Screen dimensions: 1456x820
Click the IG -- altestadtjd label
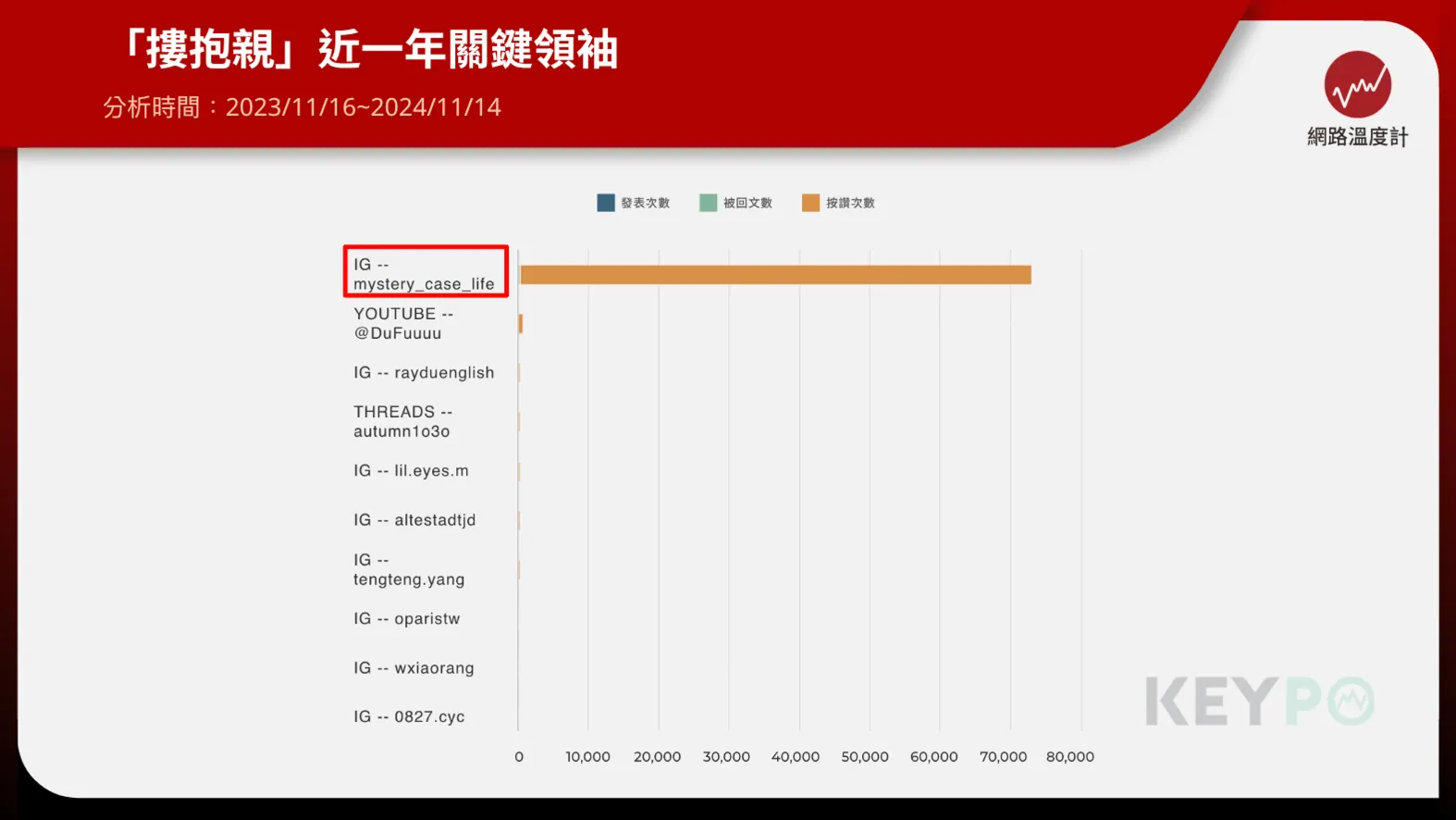pos(414,520)
